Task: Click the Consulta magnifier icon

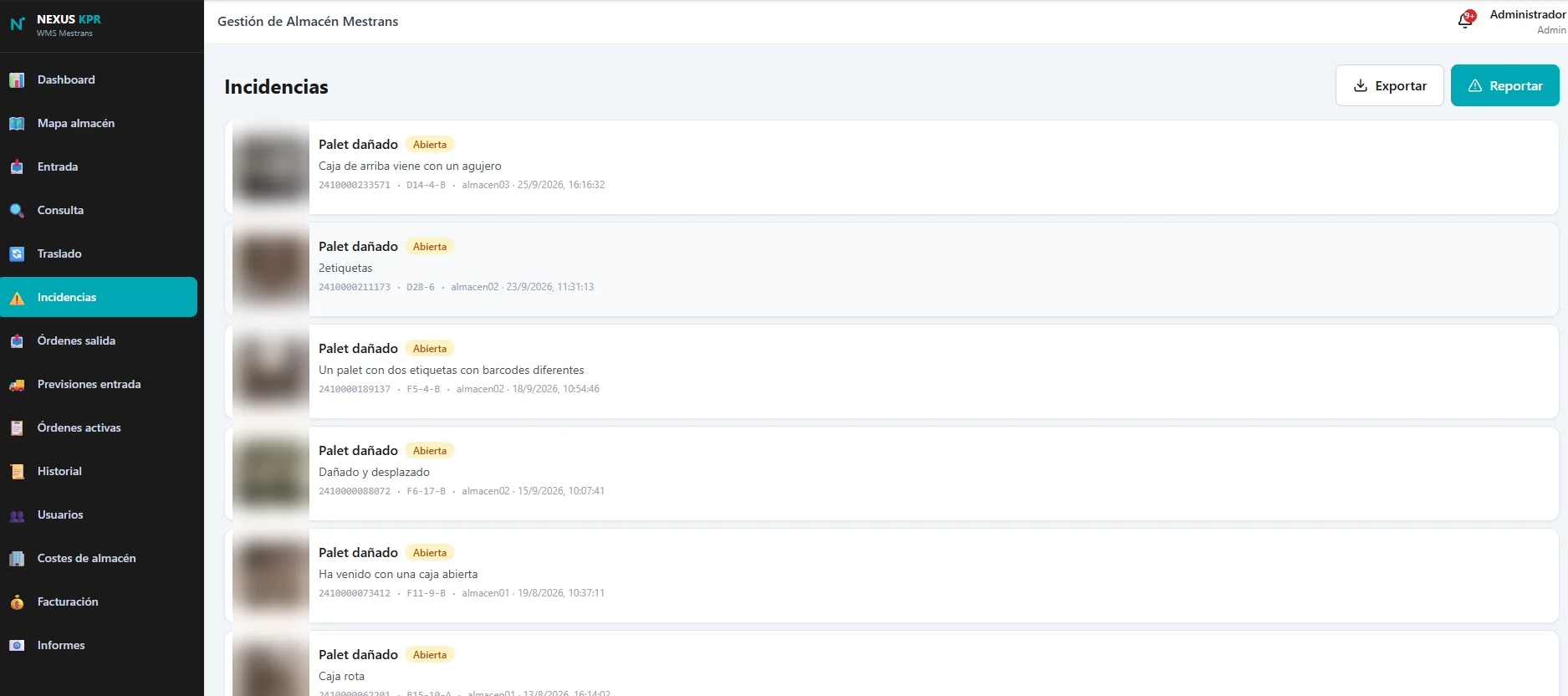Action: (17, 211)
